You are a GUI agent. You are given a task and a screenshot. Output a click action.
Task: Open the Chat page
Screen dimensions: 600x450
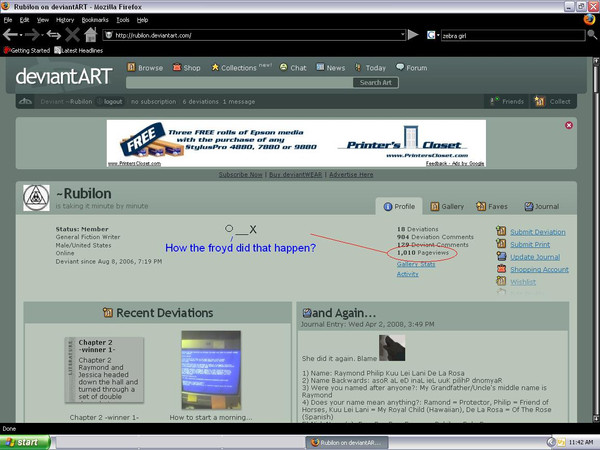pyautogui.click(x=293, y=68)
